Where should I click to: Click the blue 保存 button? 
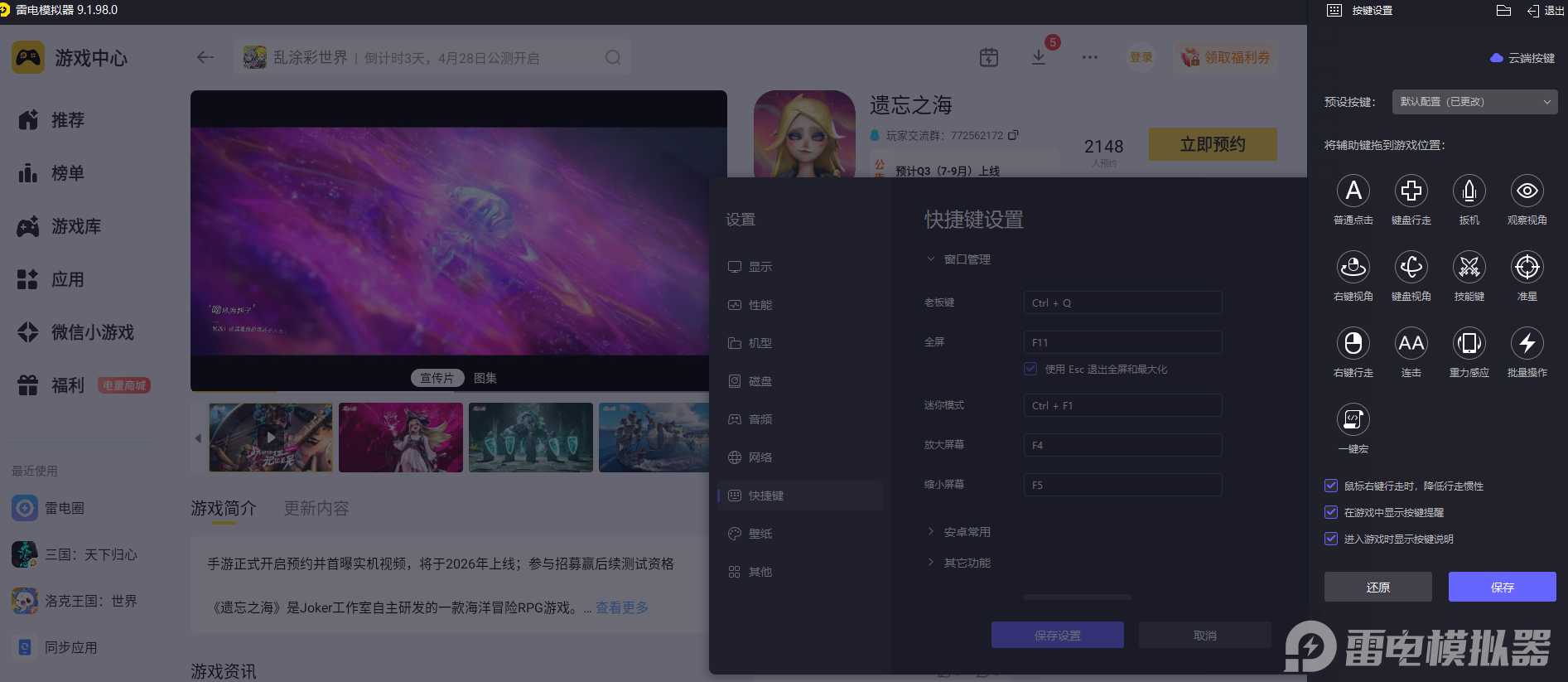(1502, 587)
